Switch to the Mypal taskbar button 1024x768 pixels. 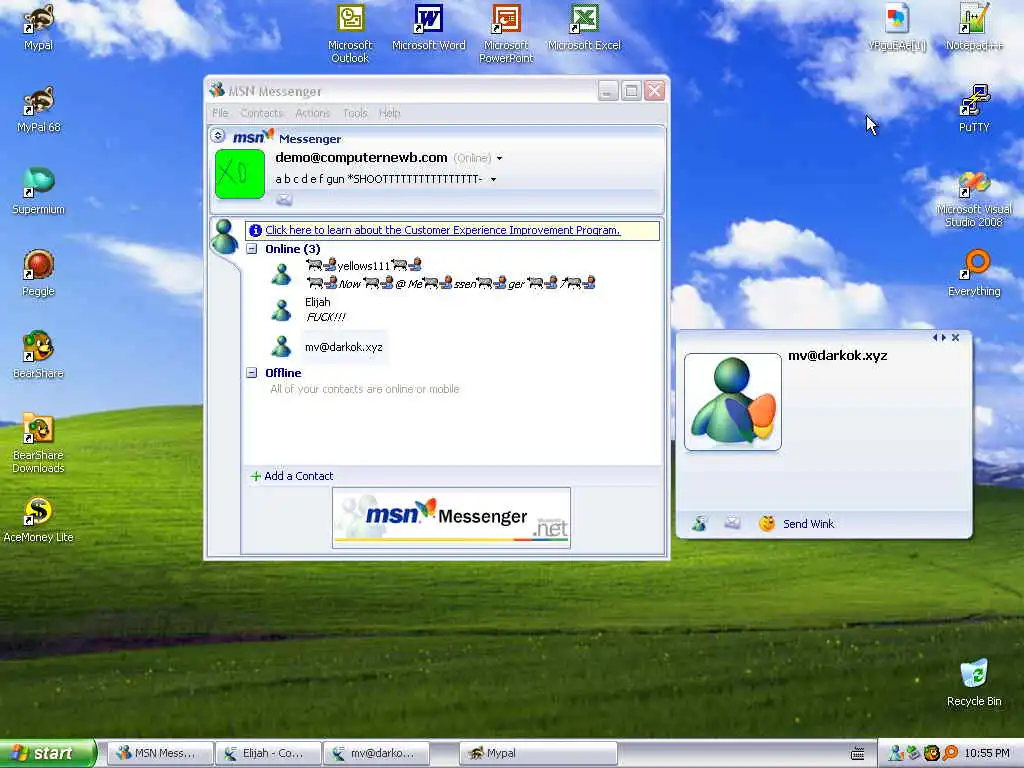(539, 754)
